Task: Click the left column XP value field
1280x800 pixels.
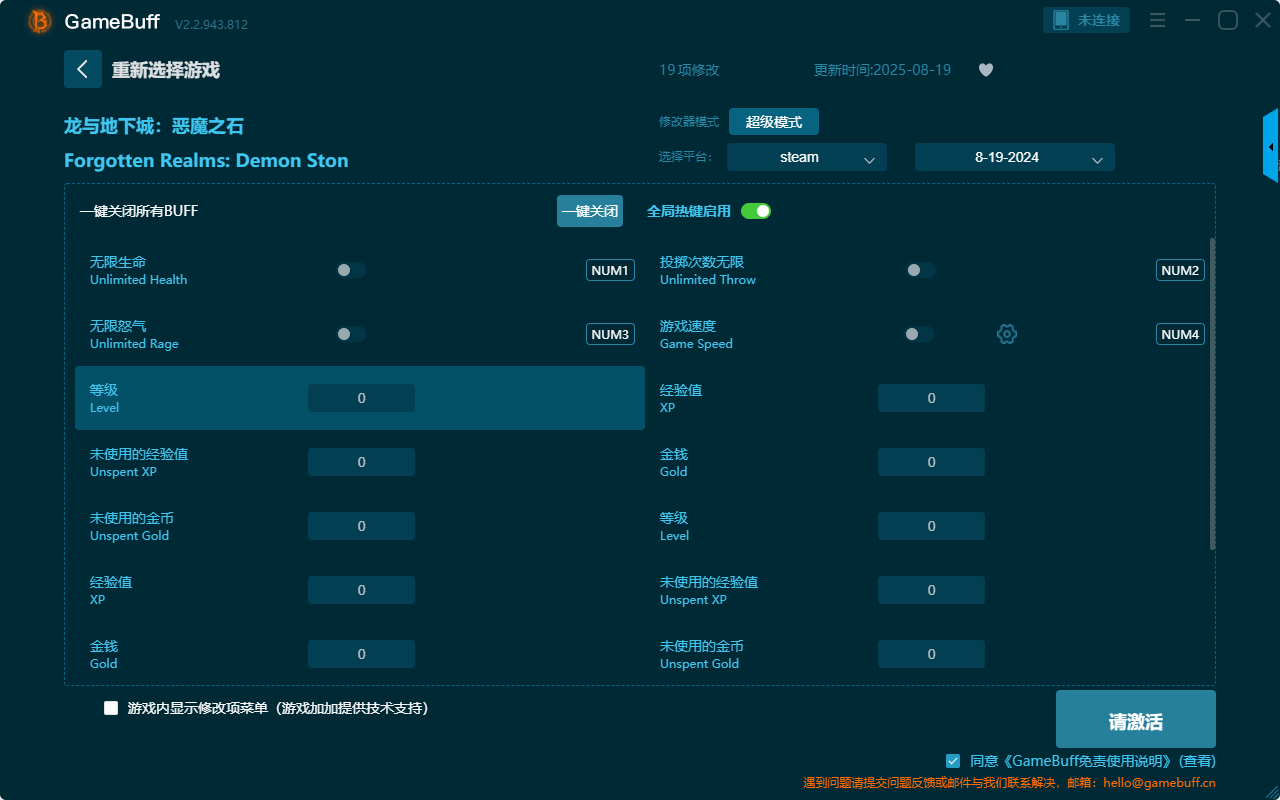Action: [361, 590]
